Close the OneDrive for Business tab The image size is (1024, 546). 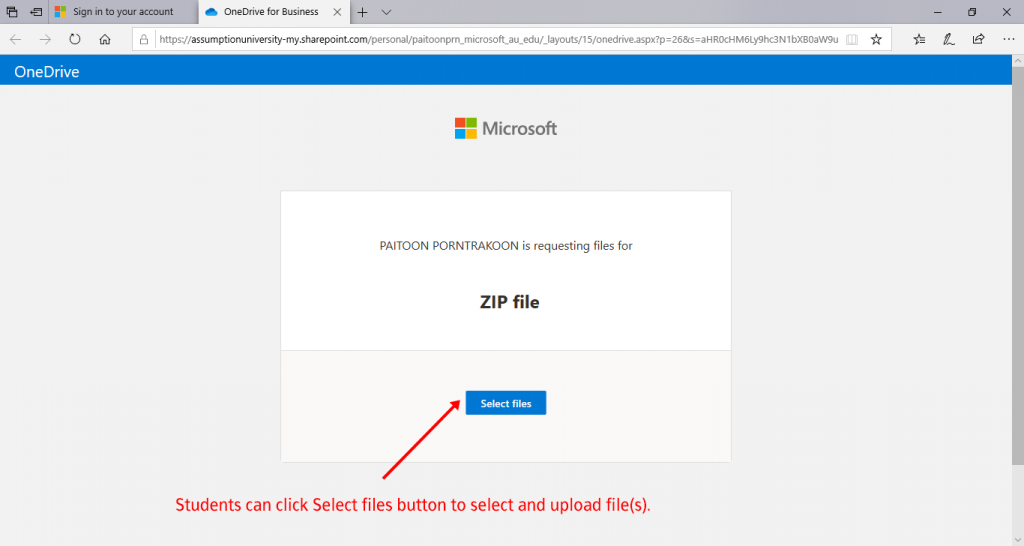point(337,12)
